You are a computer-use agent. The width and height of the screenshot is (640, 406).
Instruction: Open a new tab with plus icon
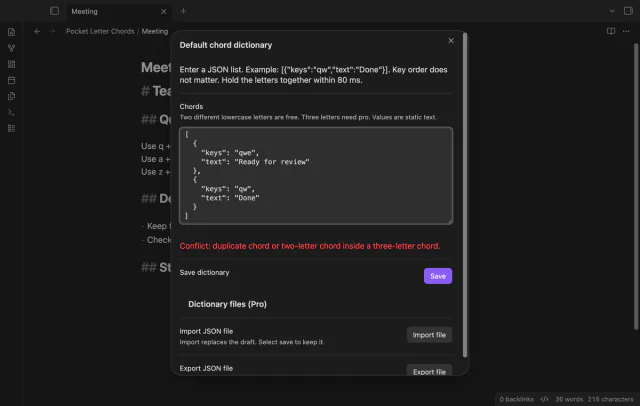(x=183, y=11)
